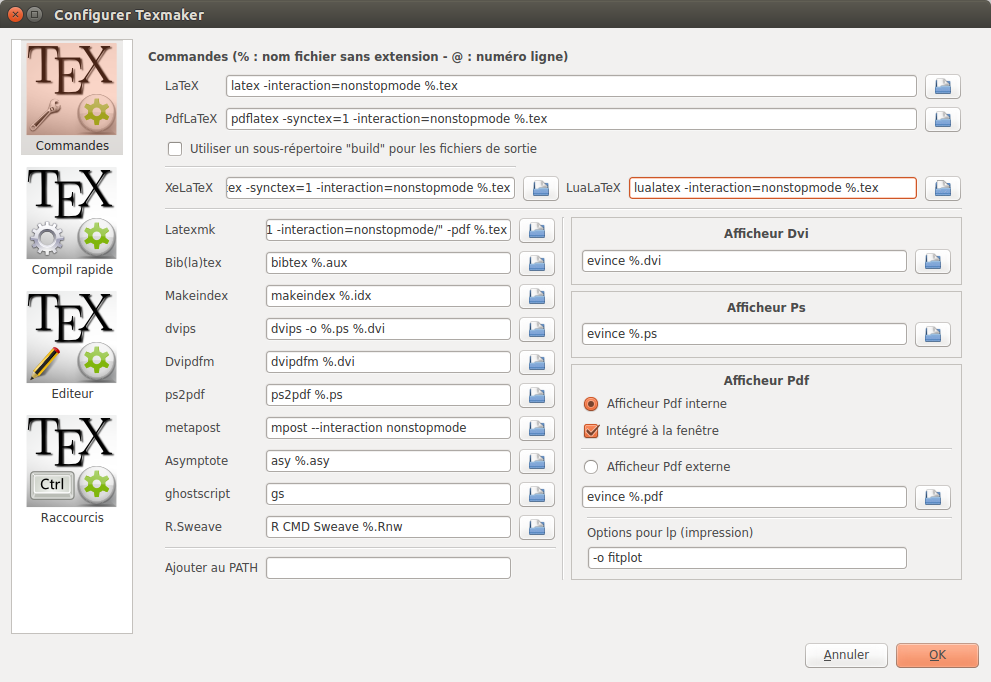Screen dimensions: 991x682
Task: Click the Ajouter au PATH field
Action: tap(388, 568)
